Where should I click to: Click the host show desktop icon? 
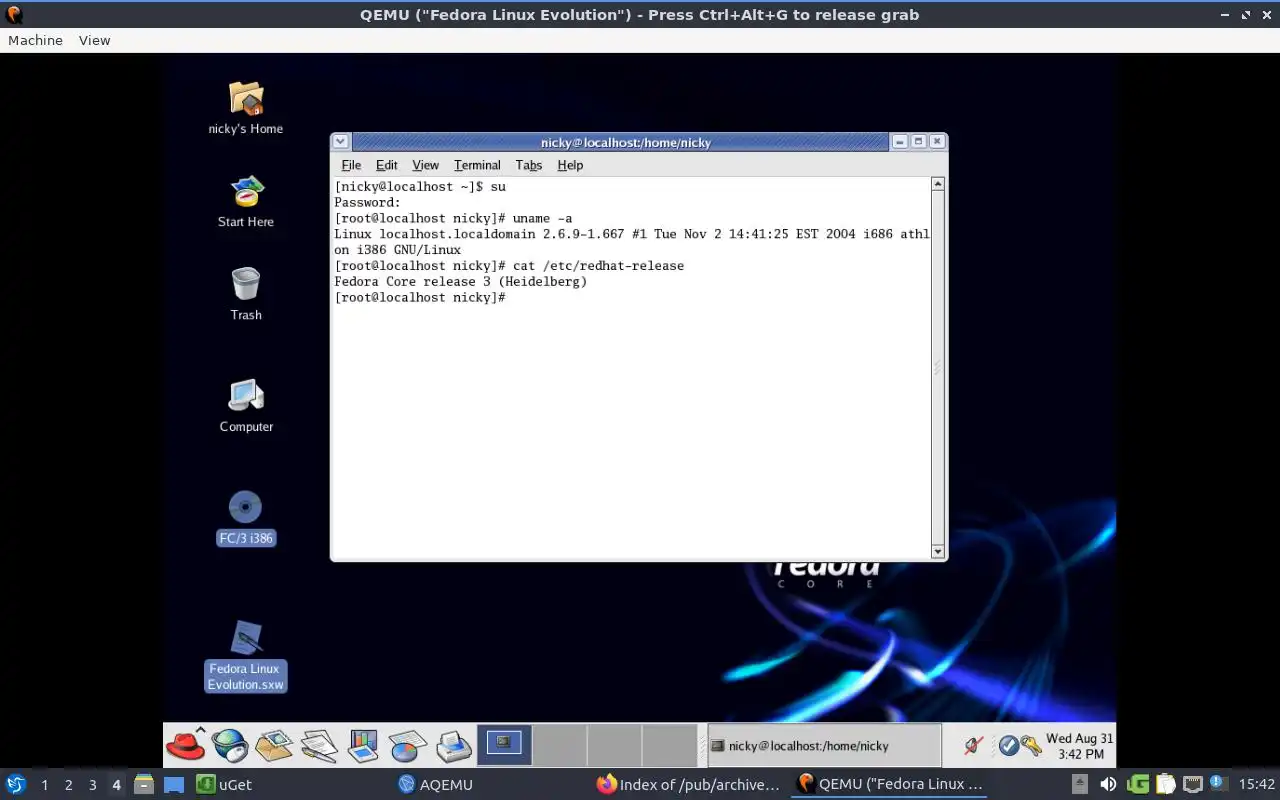[174, 784]
